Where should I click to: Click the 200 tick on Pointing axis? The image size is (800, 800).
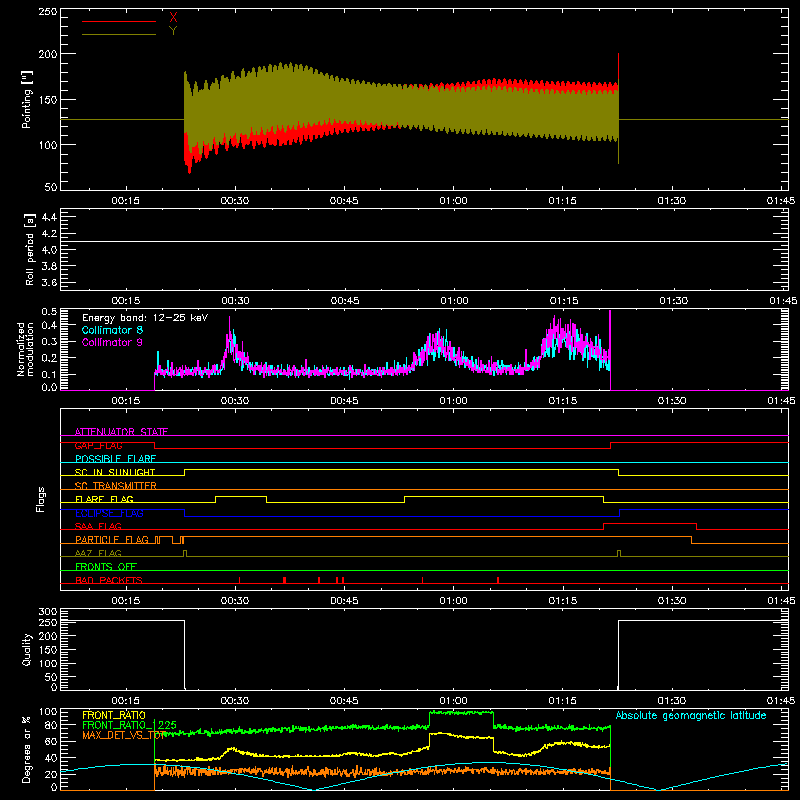(x=48, y=54)
